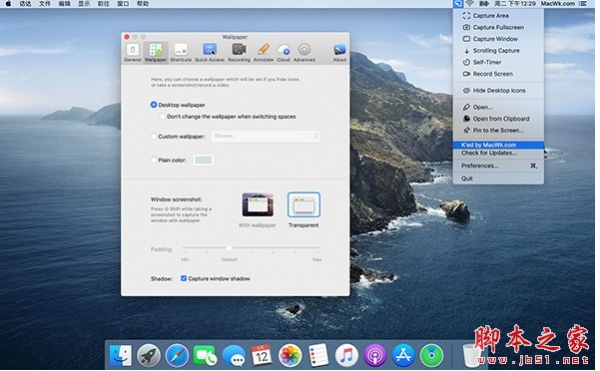The image size is (600, 371).
Task: Open the Shortcuts preferences tab
Action: (181, 52)
